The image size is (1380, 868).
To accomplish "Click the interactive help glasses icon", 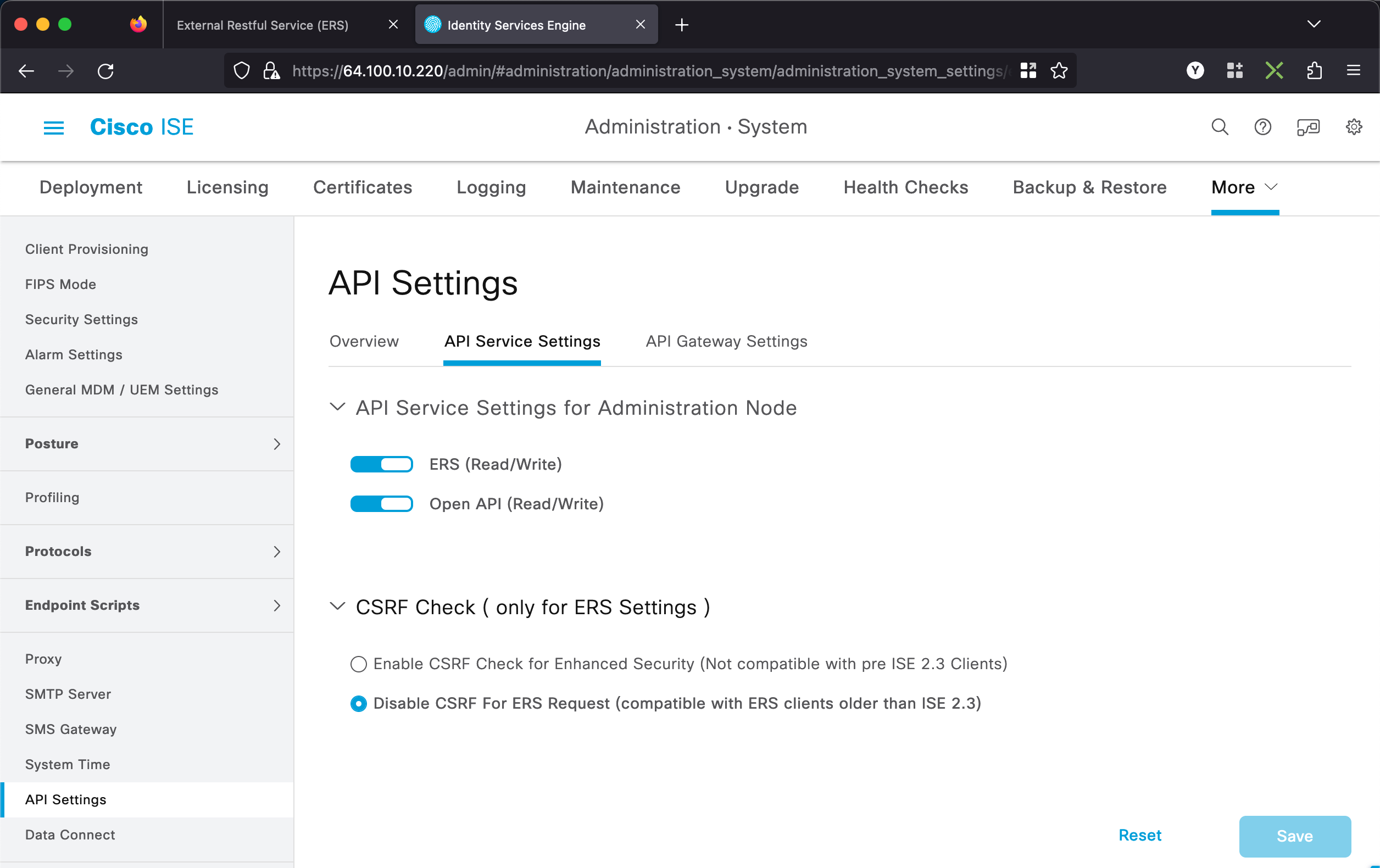I will click(x=1309, y=127).
